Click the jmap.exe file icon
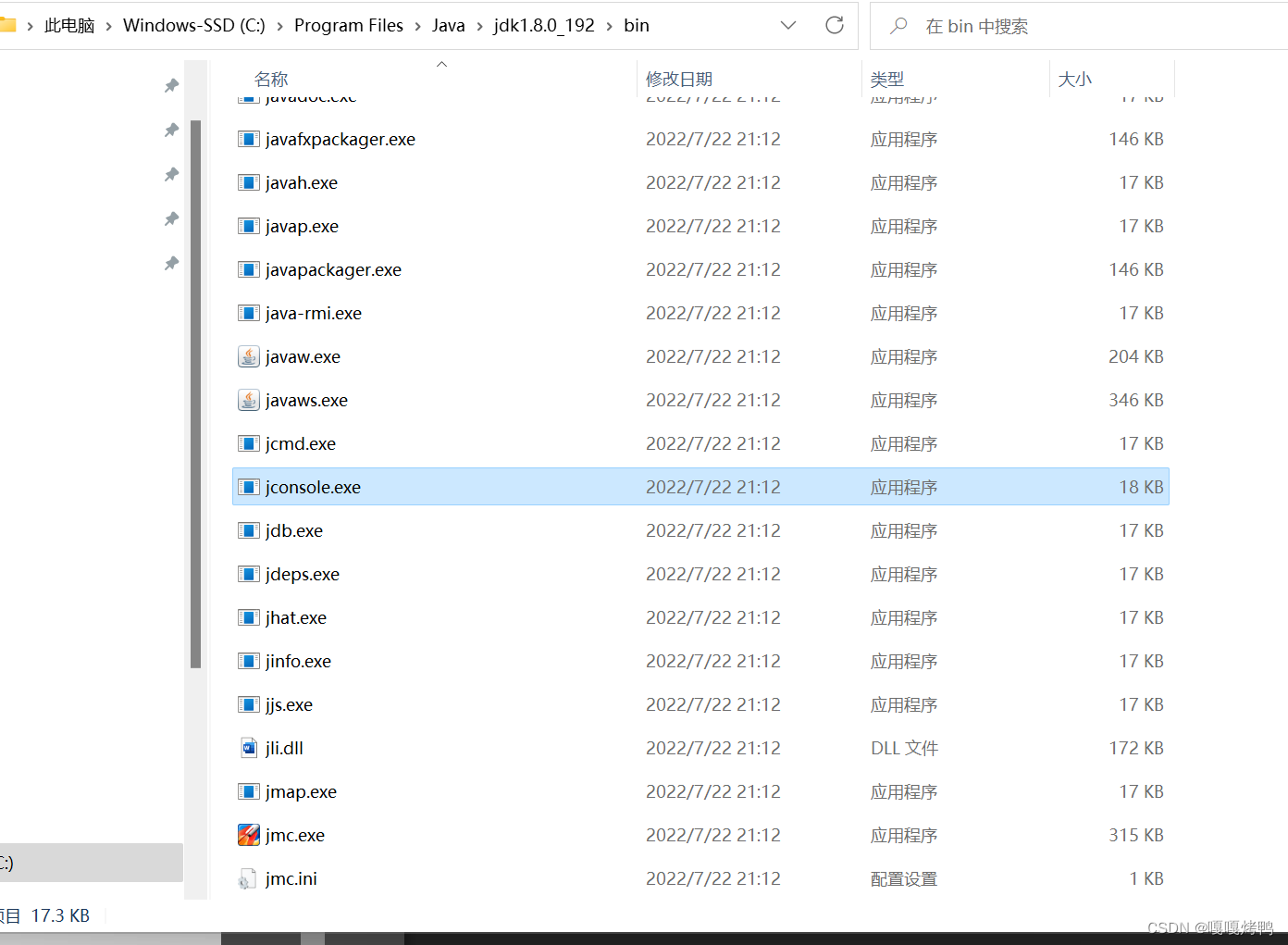This screenshot has width=1288, height=945. coord(248,791)
